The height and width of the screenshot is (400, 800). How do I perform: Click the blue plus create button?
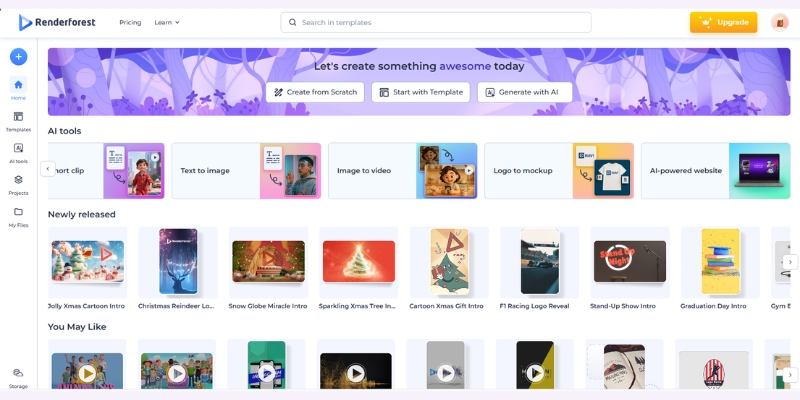(x=18, y=57)
